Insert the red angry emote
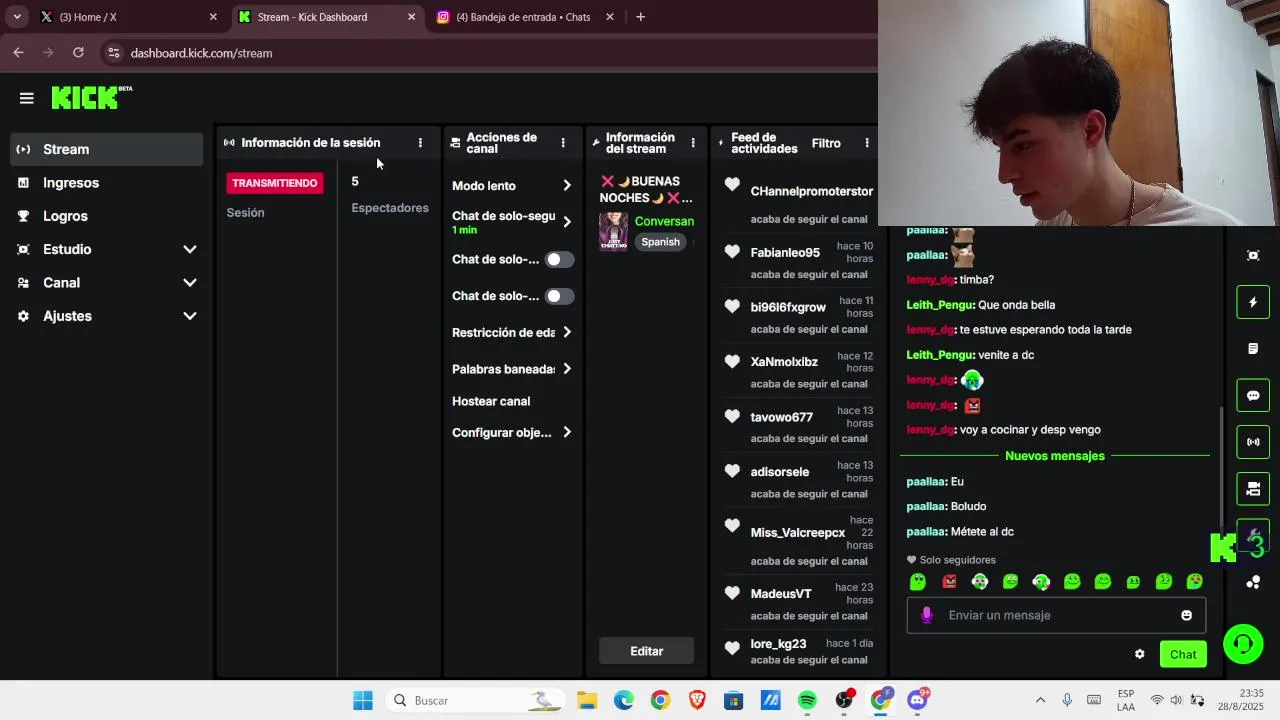The image size is (1280, 720). (949, 582)
